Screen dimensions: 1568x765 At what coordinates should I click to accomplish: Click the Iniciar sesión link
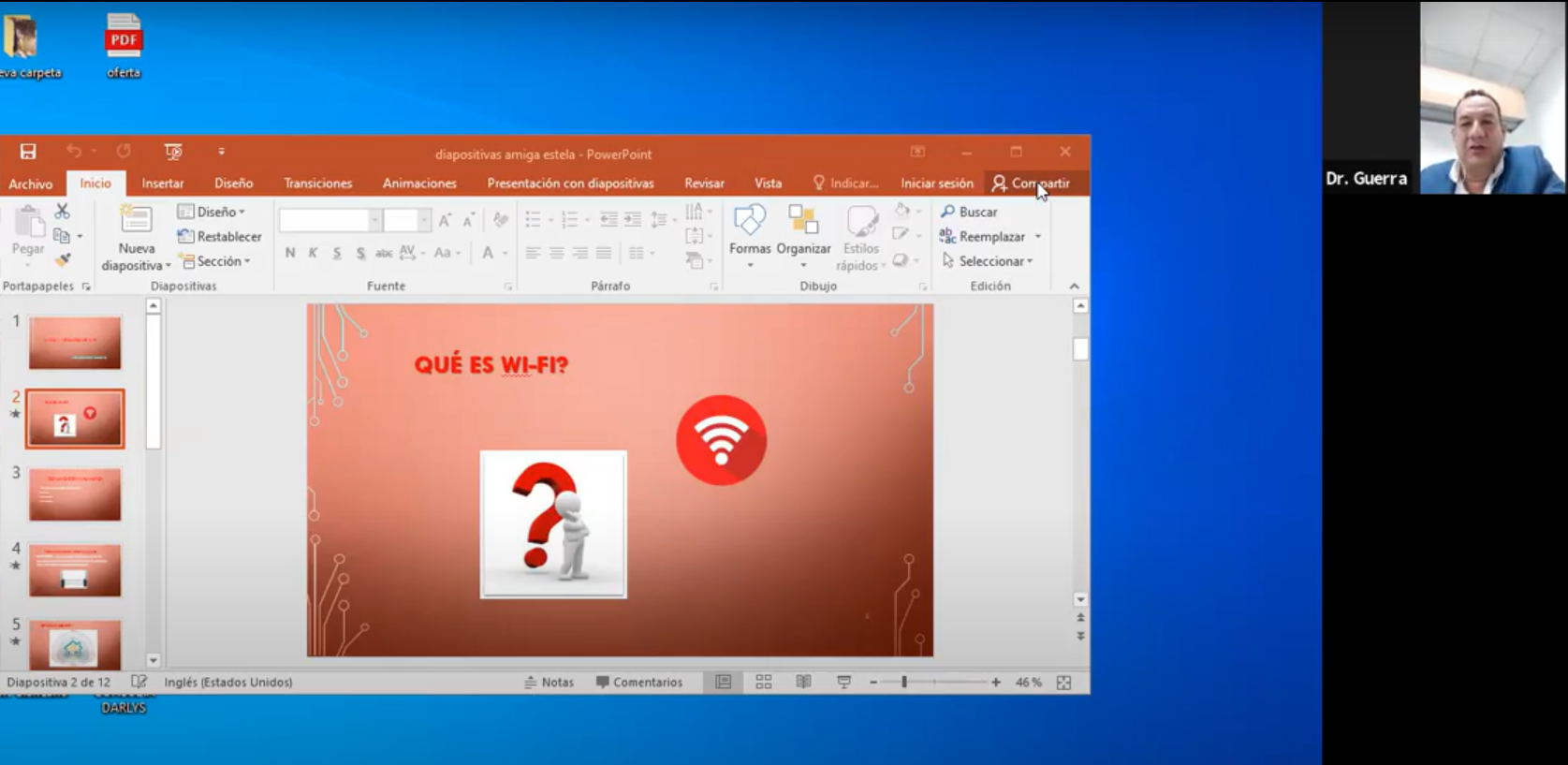(x=937, y=184)
